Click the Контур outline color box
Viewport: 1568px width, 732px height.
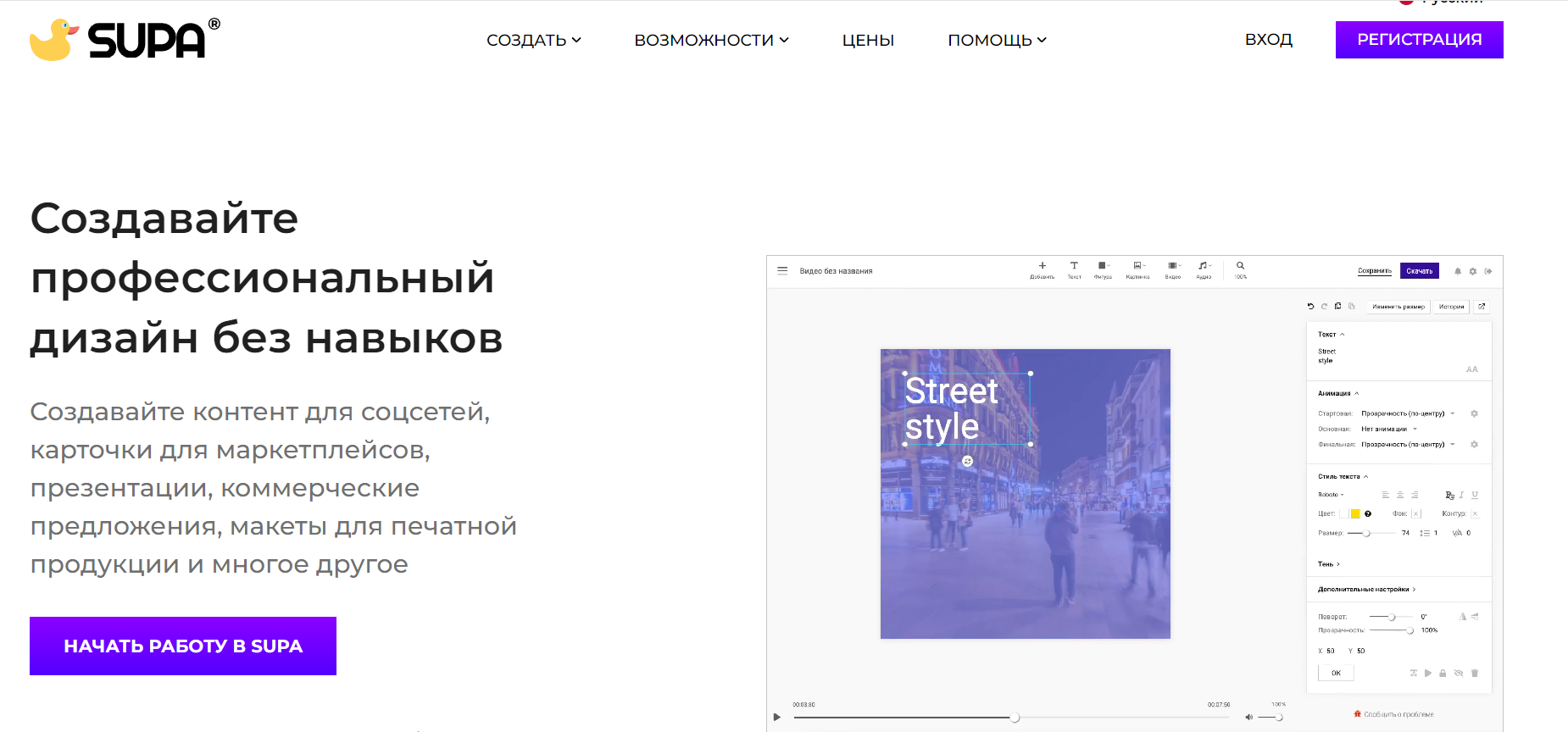1475,513
